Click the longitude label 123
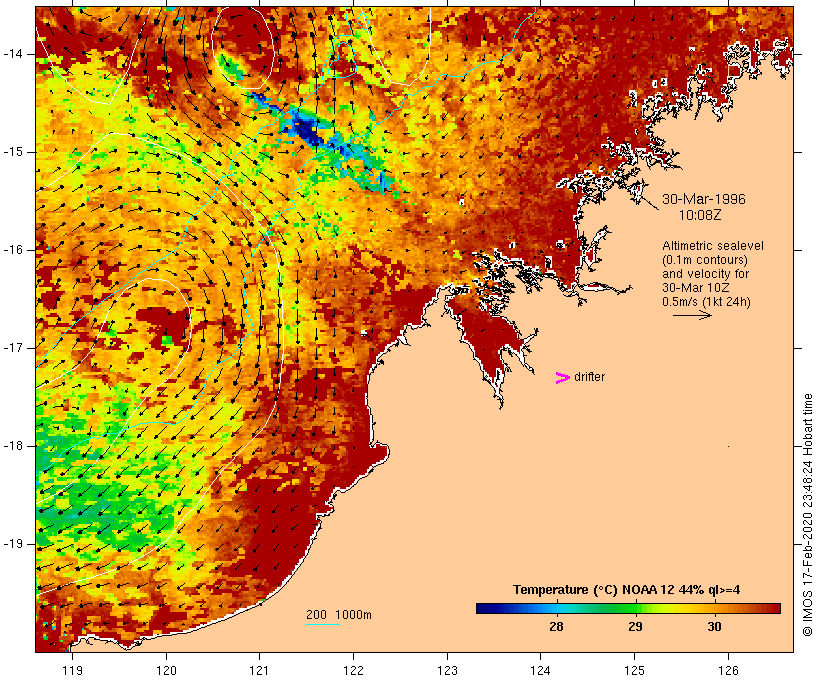This screenshot has width=820, height=680. (x=447, y=671)
